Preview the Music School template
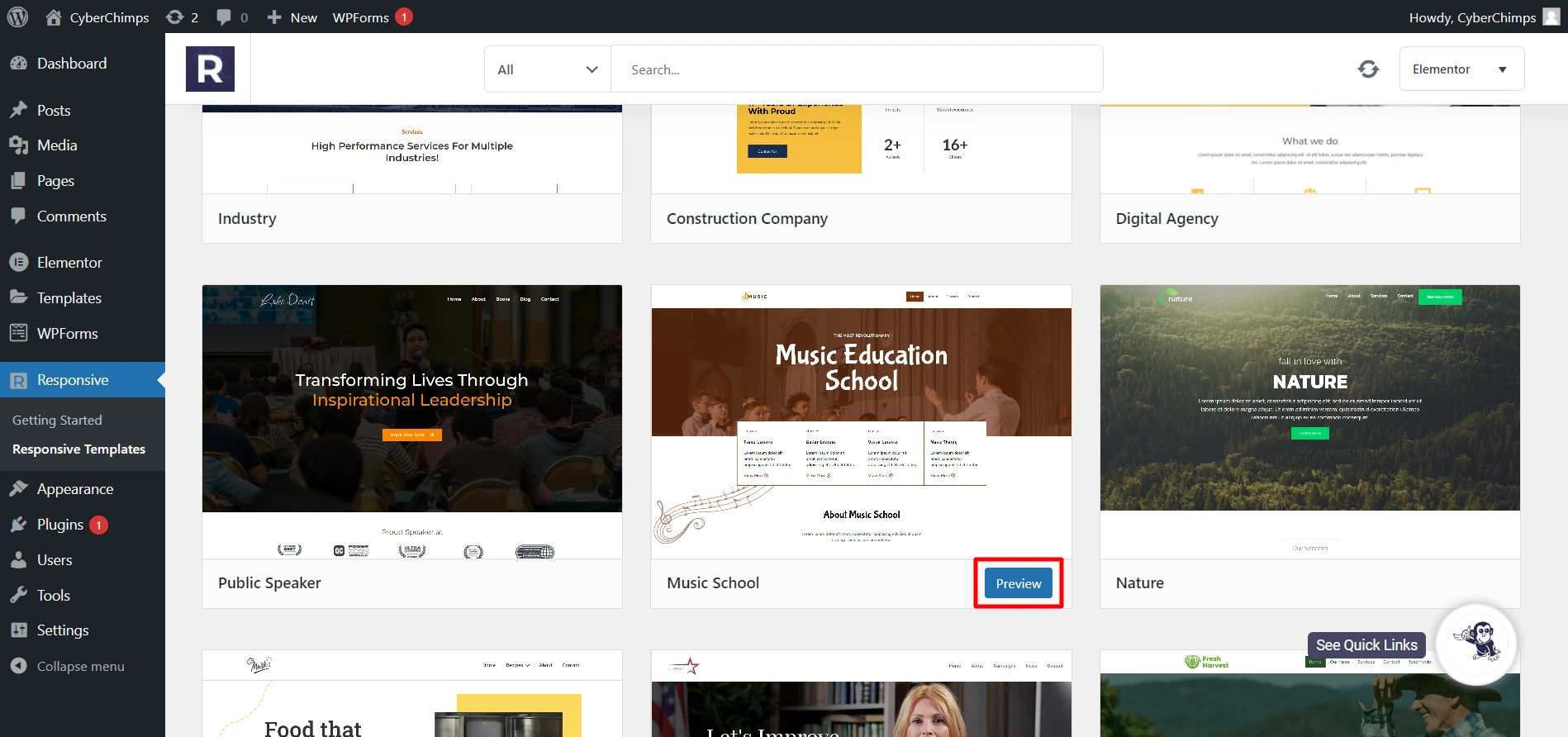1568x737 pixels. [1018, 583]
